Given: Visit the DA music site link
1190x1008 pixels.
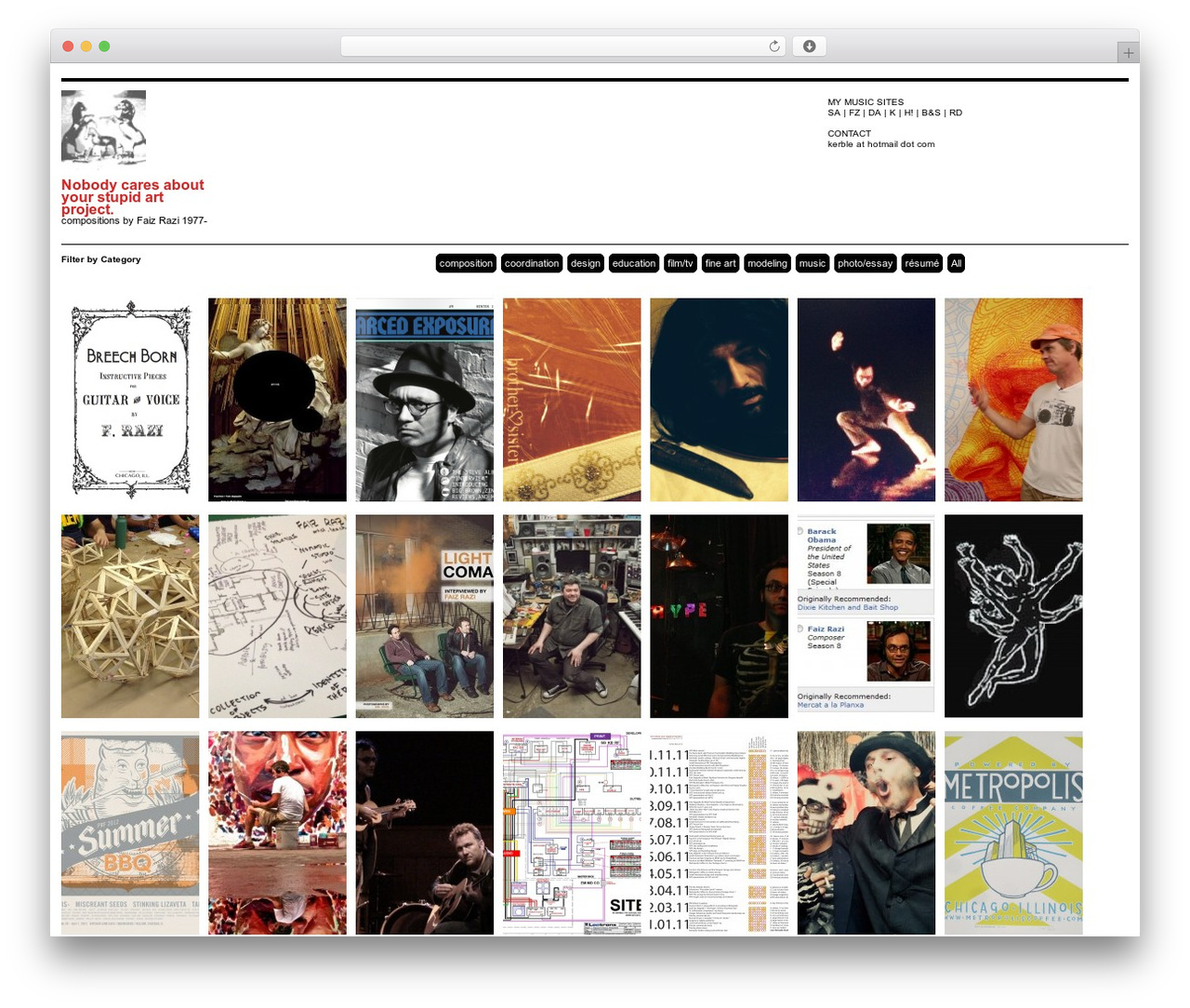Looking at the screenshot, I should [x=875, y=113].
